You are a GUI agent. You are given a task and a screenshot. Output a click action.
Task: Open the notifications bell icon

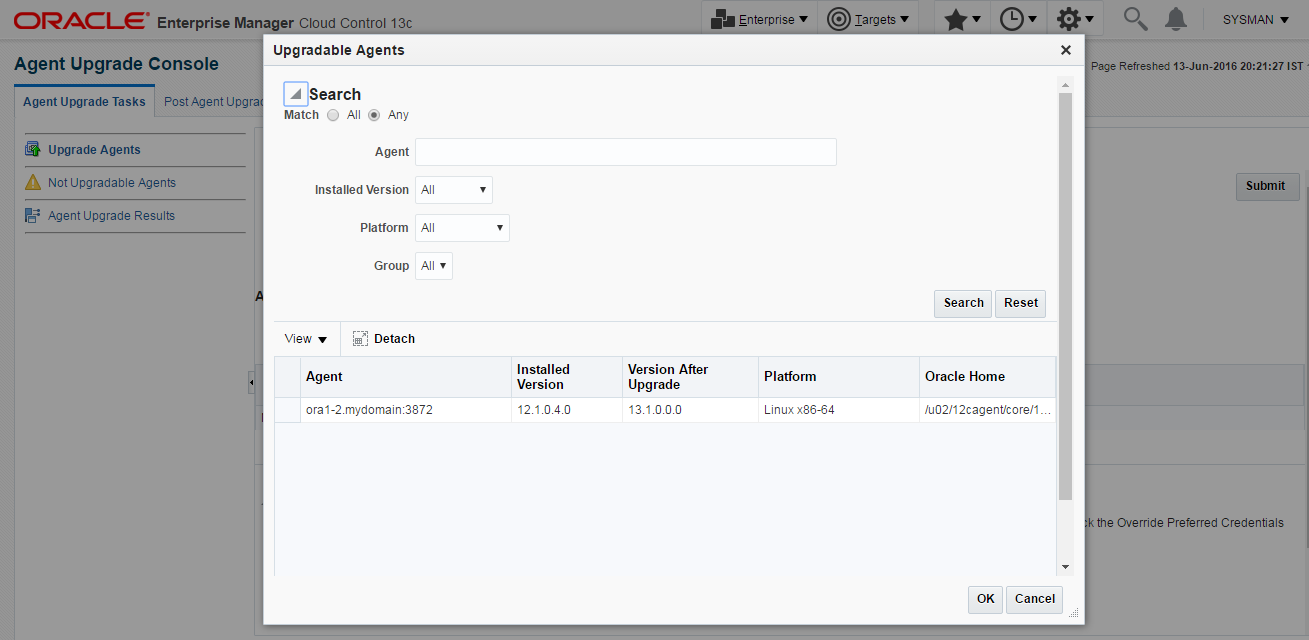(x=1177, y=19)
